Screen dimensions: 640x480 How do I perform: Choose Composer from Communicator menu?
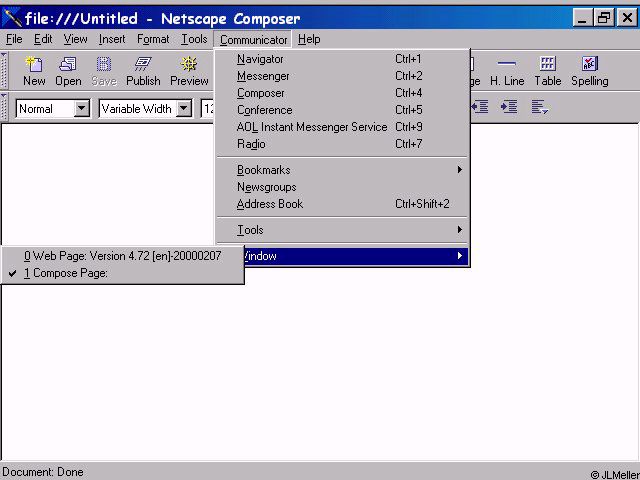[x=342, y=93]
